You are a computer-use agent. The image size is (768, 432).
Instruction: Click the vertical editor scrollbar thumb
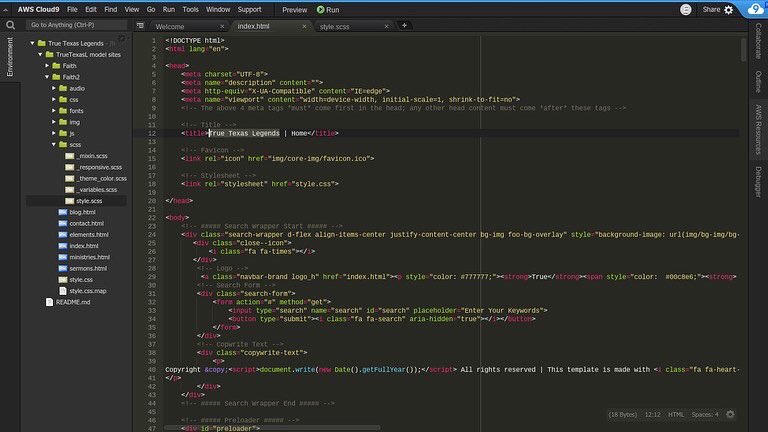click(743, 48)
